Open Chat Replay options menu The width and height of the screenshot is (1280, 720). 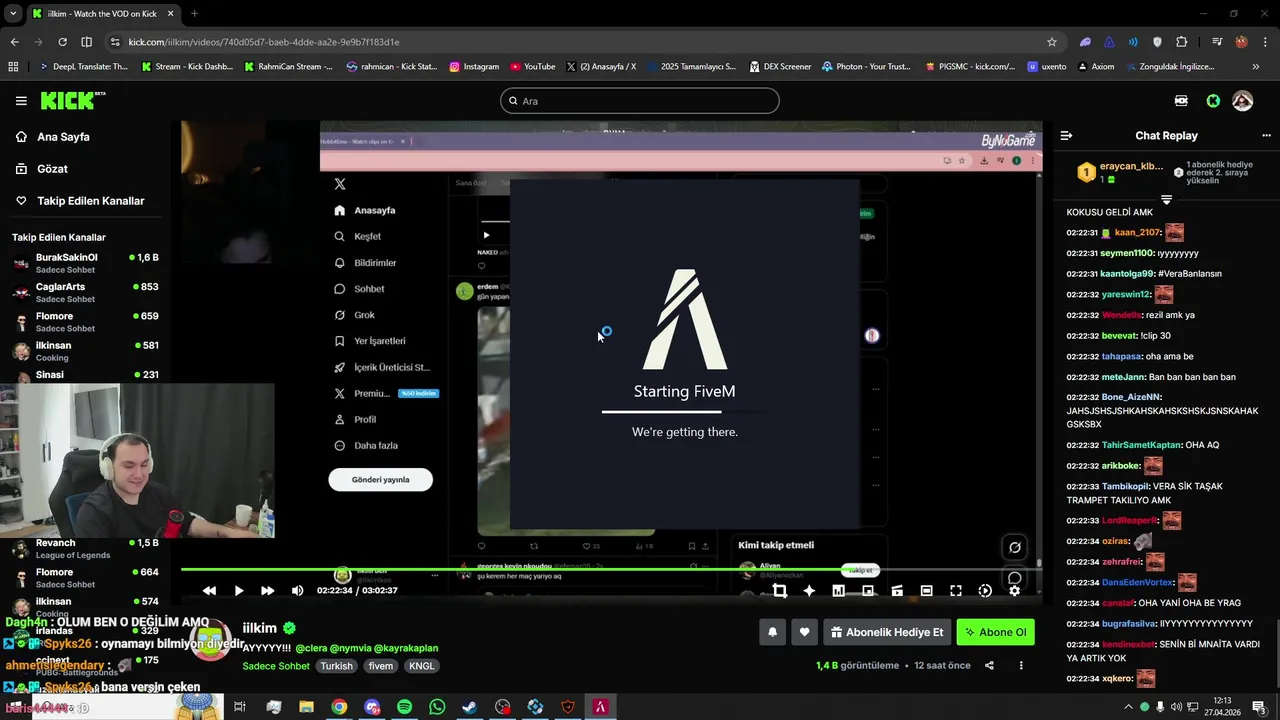[1266, 136]
